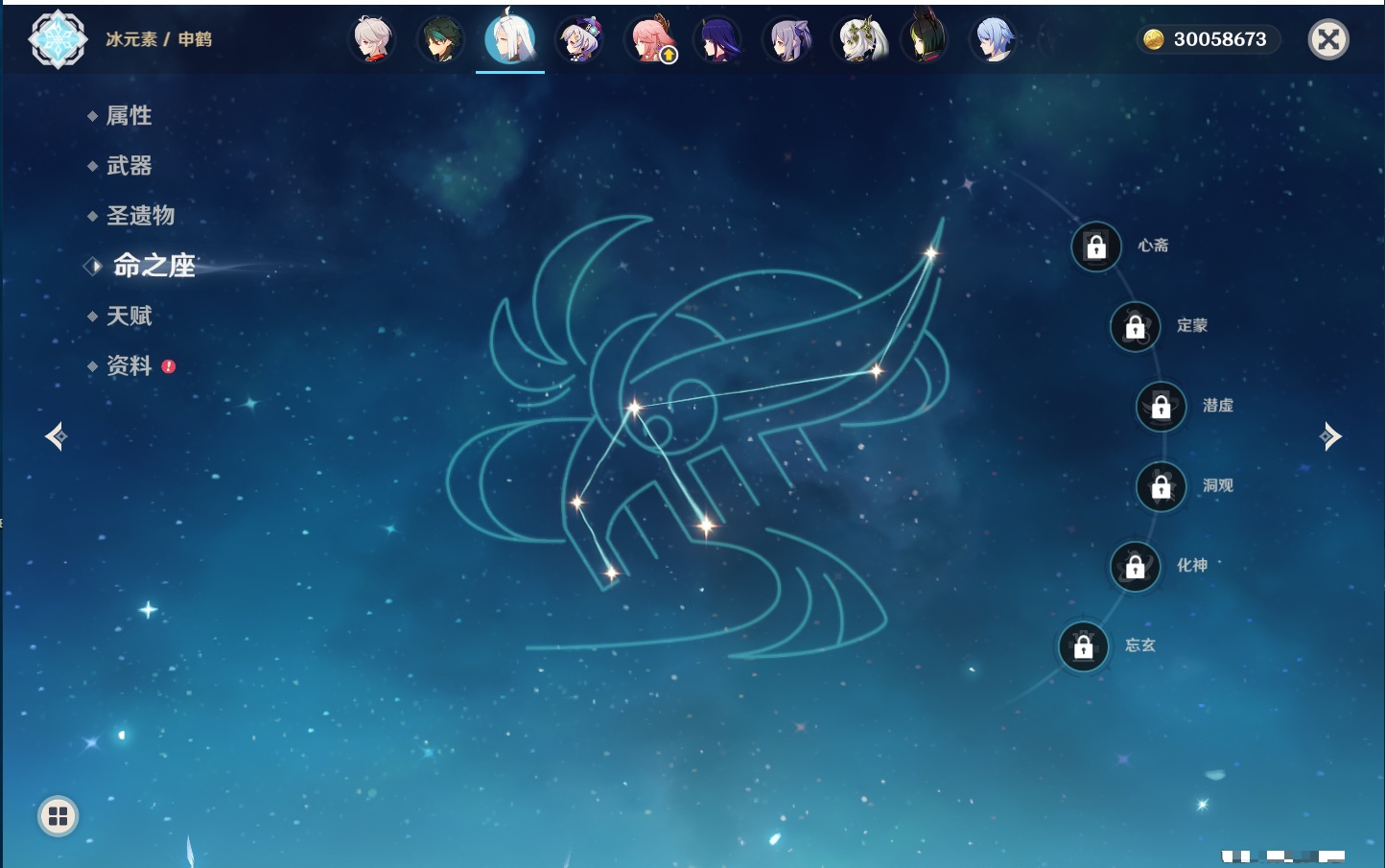This screenshot has height=868, width=1385.
Task: Select the highlighted Shenhe avatar
Action: (510, 37)
